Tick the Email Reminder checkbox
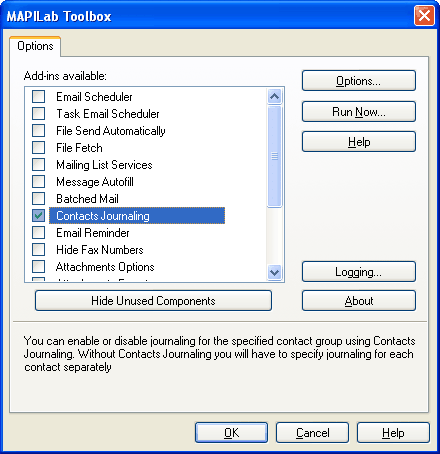The width and height of the screenshot is (440, 454). [x=38, y=233]
